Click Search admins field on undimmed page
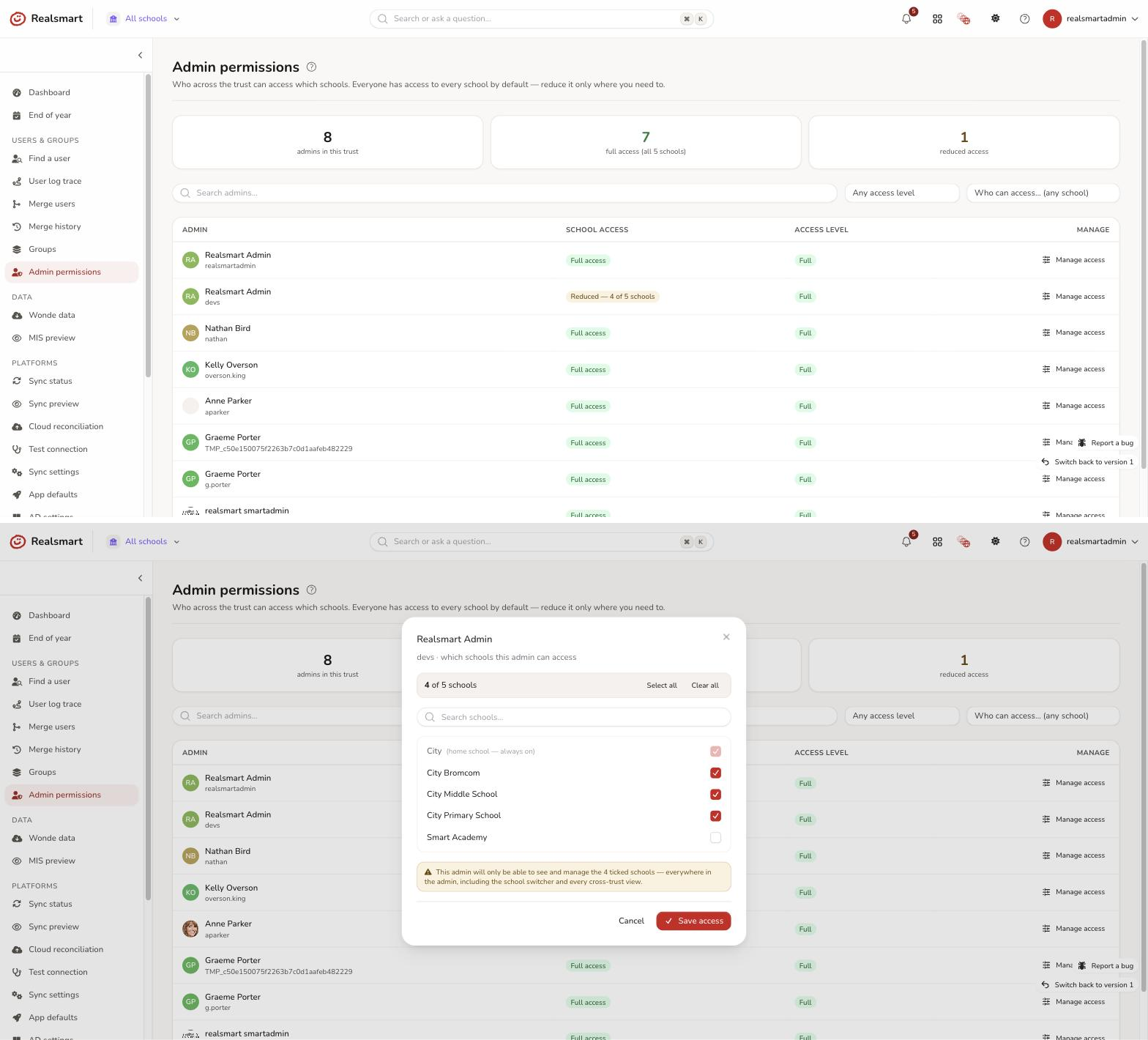1148x1040 pixels. point(504,193)
